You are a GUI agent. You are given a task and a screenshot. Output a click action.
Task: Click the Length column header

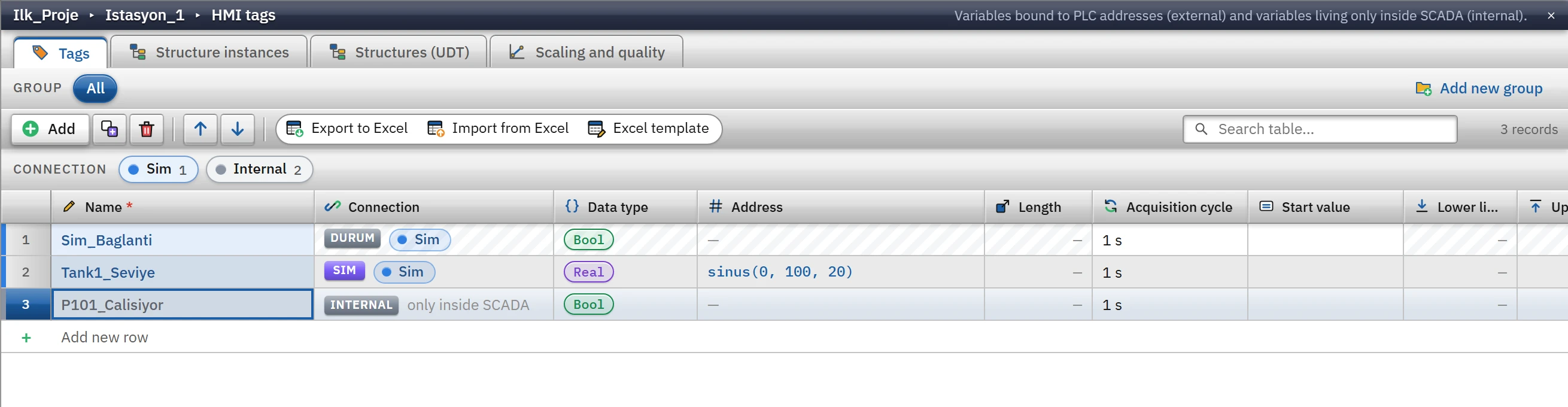1038,207
